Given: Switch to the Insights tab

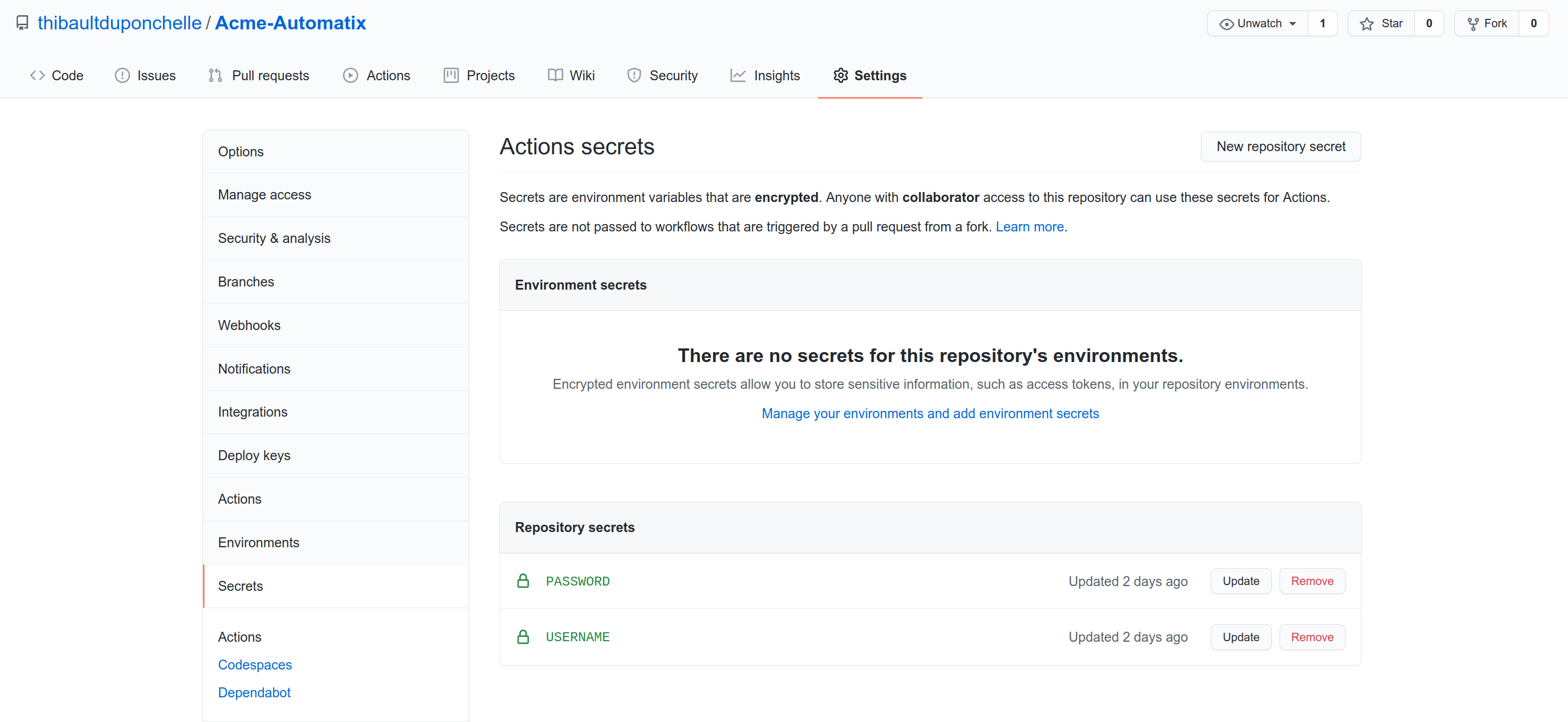Looking at the screenshot, I should 765,76.
